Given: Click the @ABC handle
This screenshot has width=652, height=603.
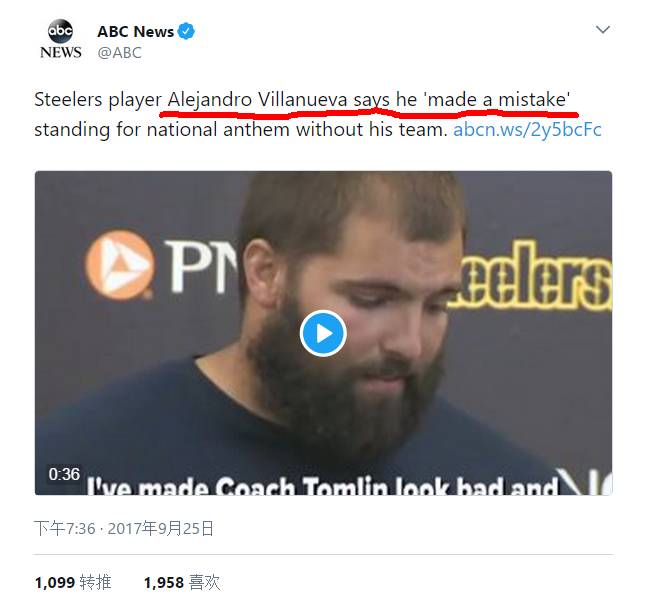Looking at the screenshot, I should [x=119, y=53].
